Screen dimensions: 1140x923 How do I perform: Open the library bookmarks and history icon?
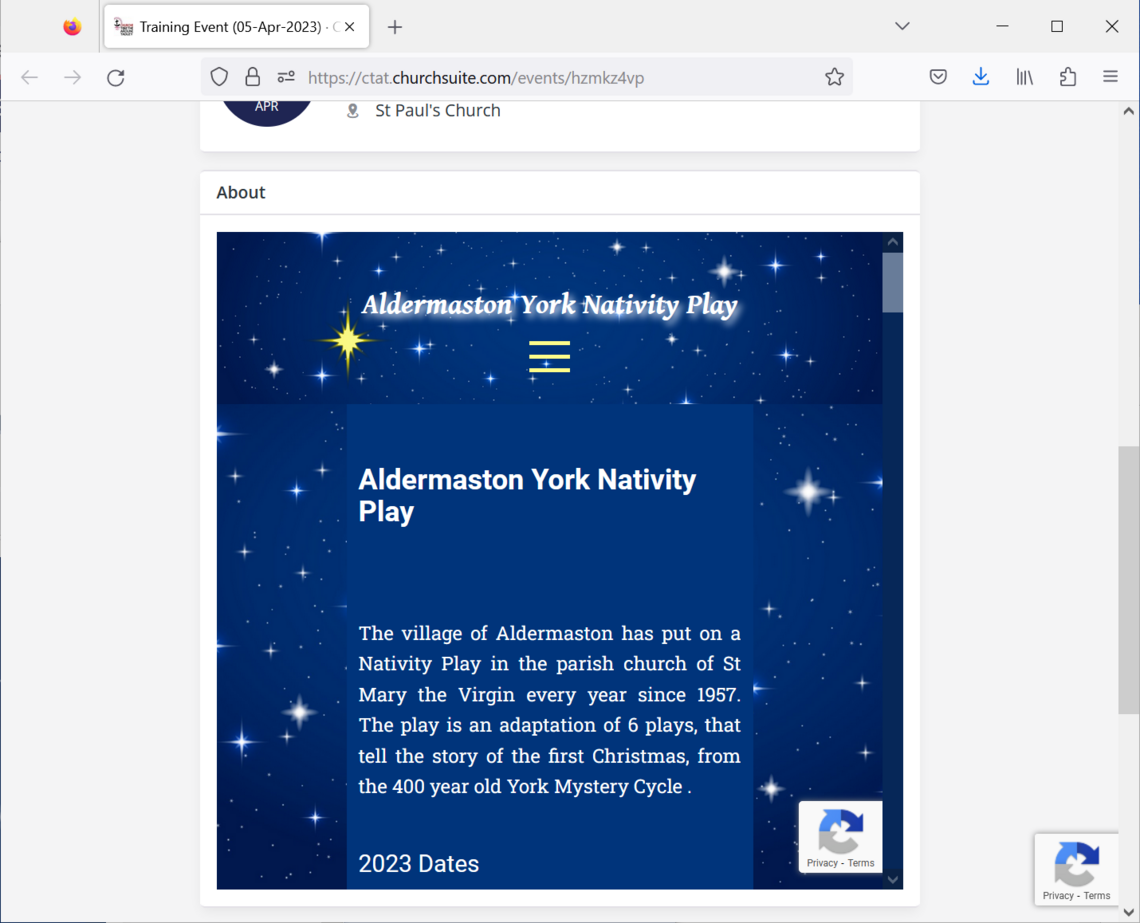click(x=1024, y=77)
